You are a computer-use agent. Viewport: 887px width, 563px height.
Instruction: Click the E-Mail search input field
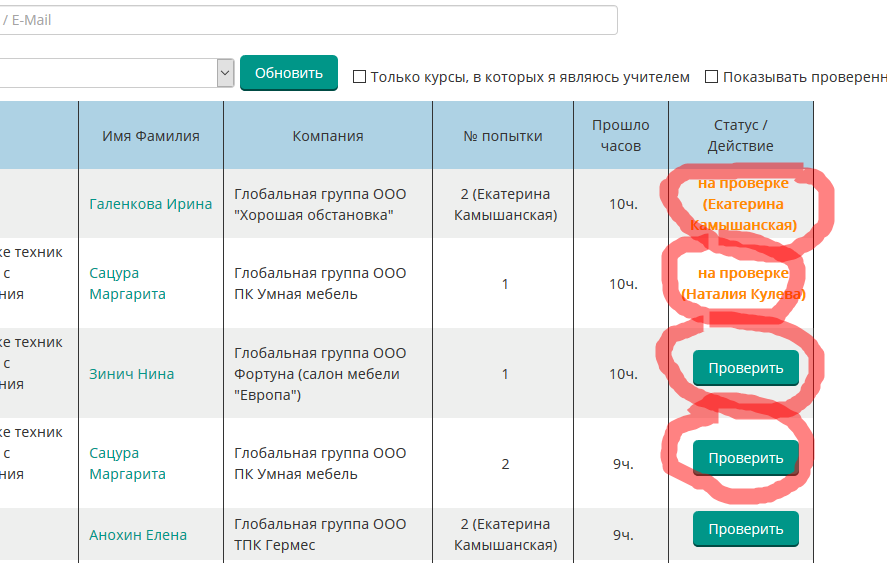300,20
